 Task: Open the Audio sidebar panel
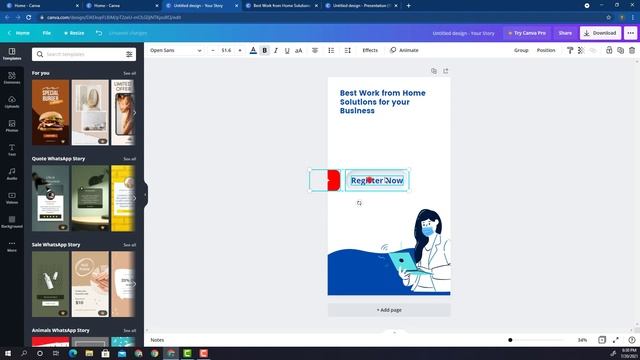point(12,173)
